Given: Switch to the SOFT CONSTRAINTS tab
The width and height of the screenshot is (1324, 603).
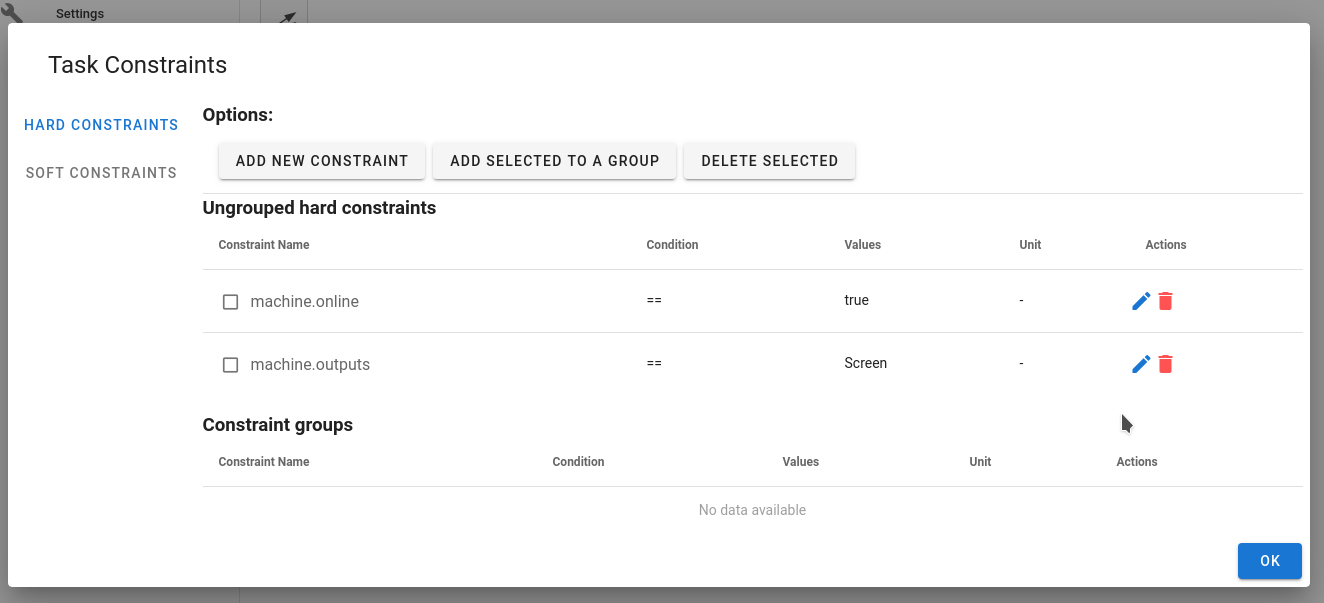Looking at the screenshot, I should [101, 172].
